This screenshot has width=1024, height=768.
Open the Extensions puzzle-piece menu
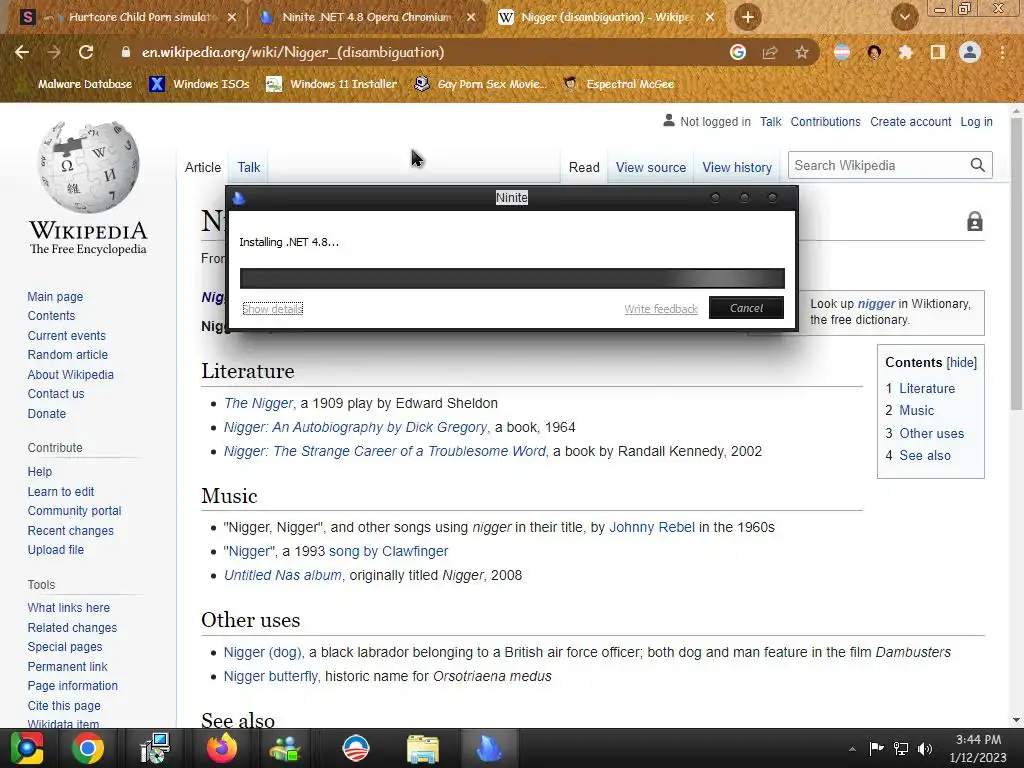tap(905, 52)
